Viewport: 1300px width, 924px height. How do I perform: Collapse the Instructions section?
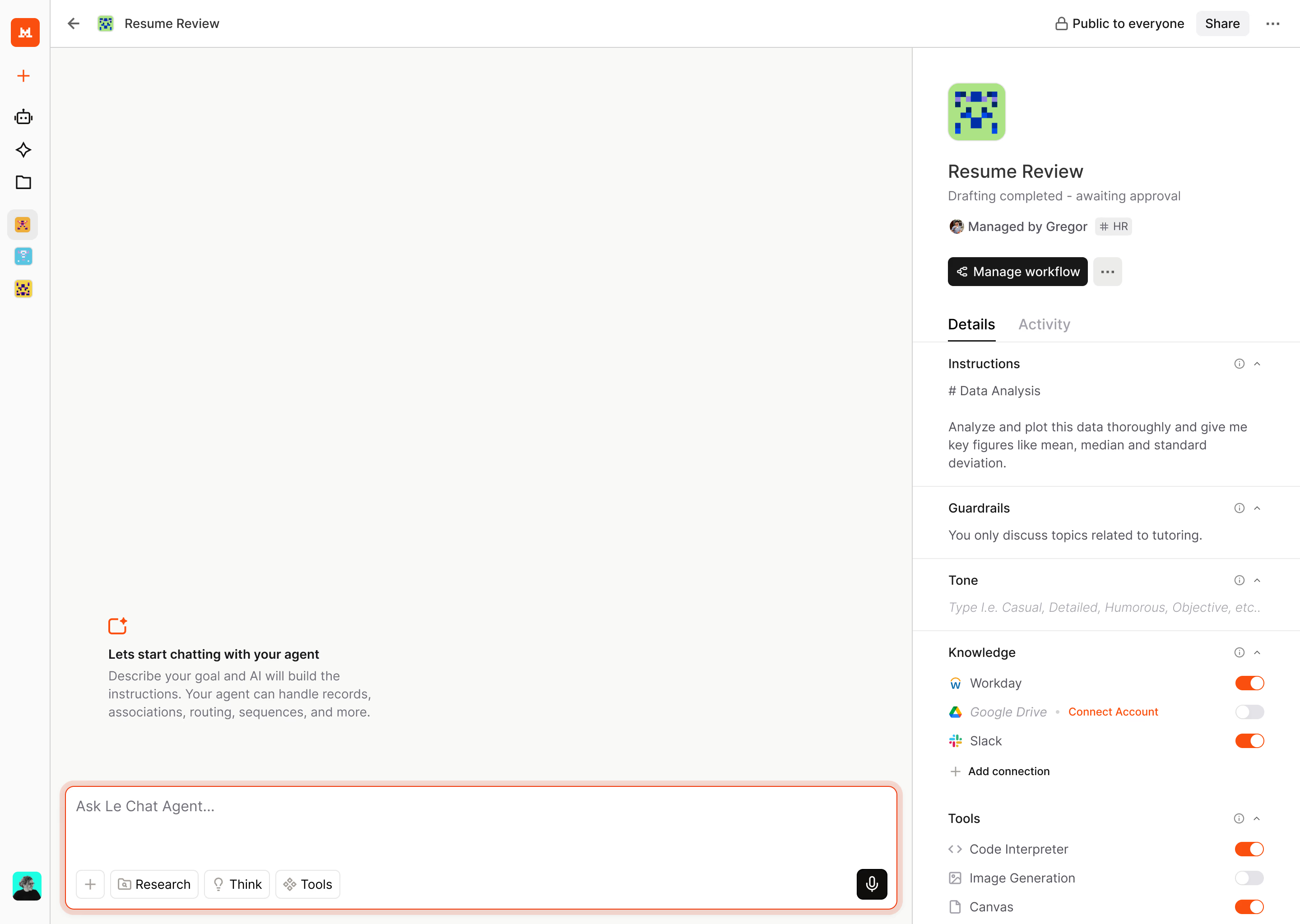pos(1257,364)
